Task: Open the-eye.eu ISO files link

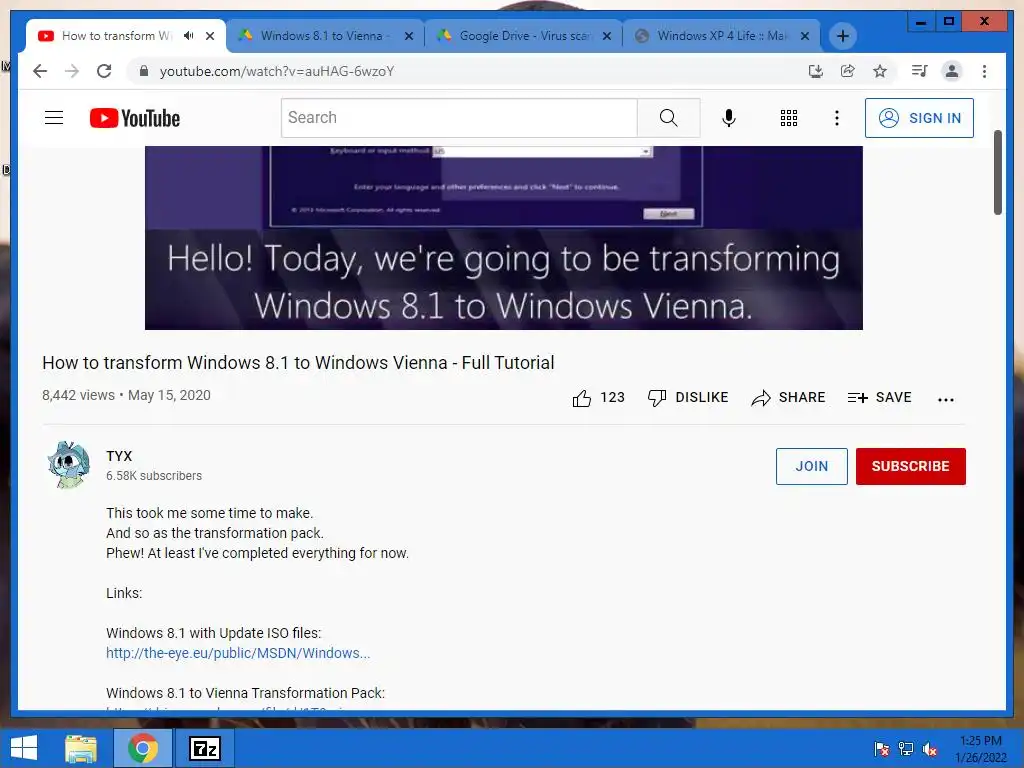Action: point(238,653)
